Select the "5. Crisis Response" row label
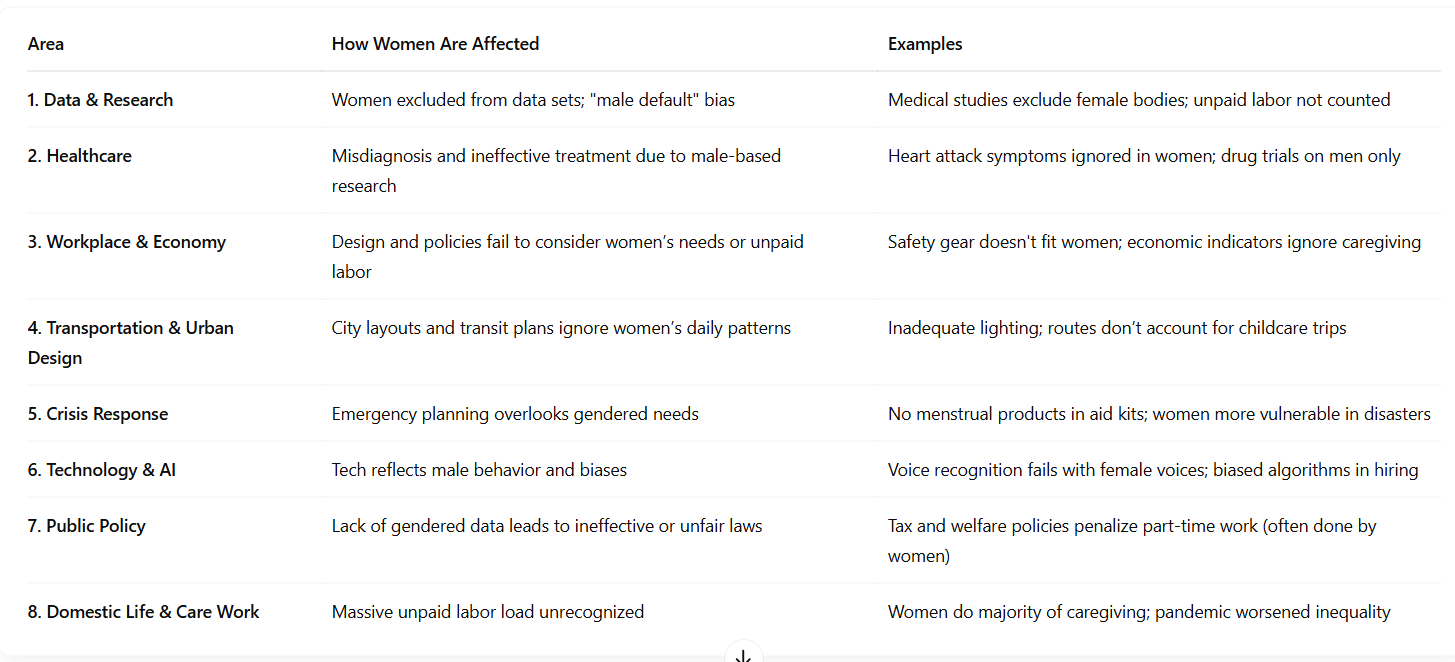The height and width of the screenshot is (662, 1455). click(x=98, y=414)
